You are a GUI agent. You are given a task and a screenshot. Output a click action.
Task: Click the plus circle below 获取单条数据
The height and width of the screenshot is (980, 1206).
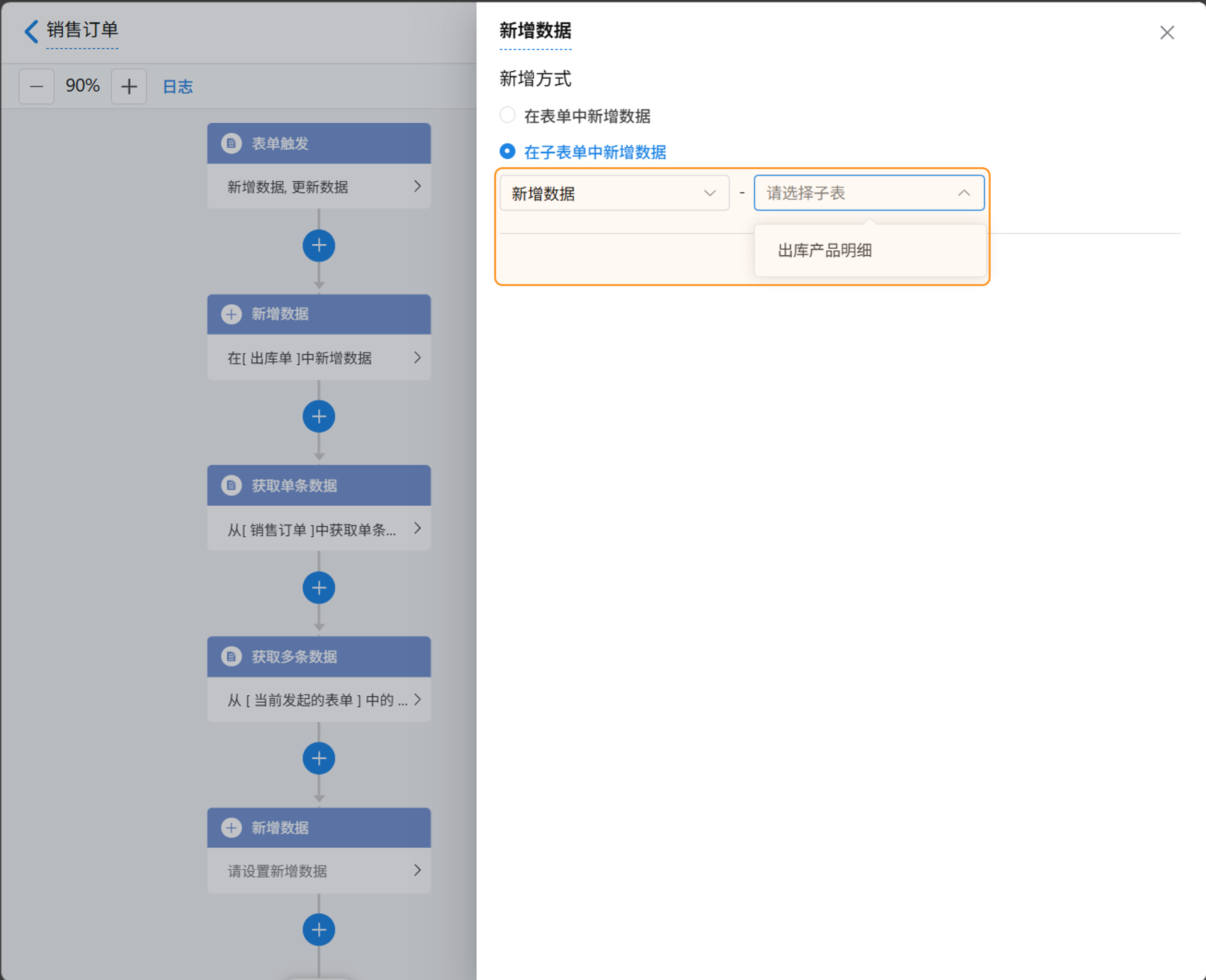click(319, 588)
